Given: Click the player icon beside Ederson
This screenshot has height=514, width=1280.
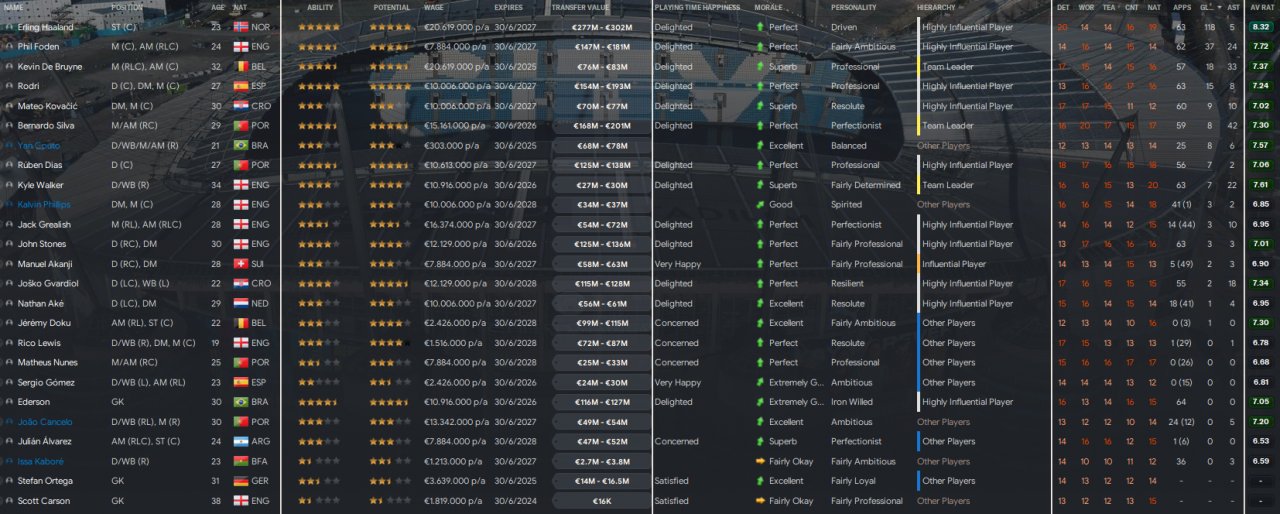Looking at the screenshot, I should click(9, 402).
